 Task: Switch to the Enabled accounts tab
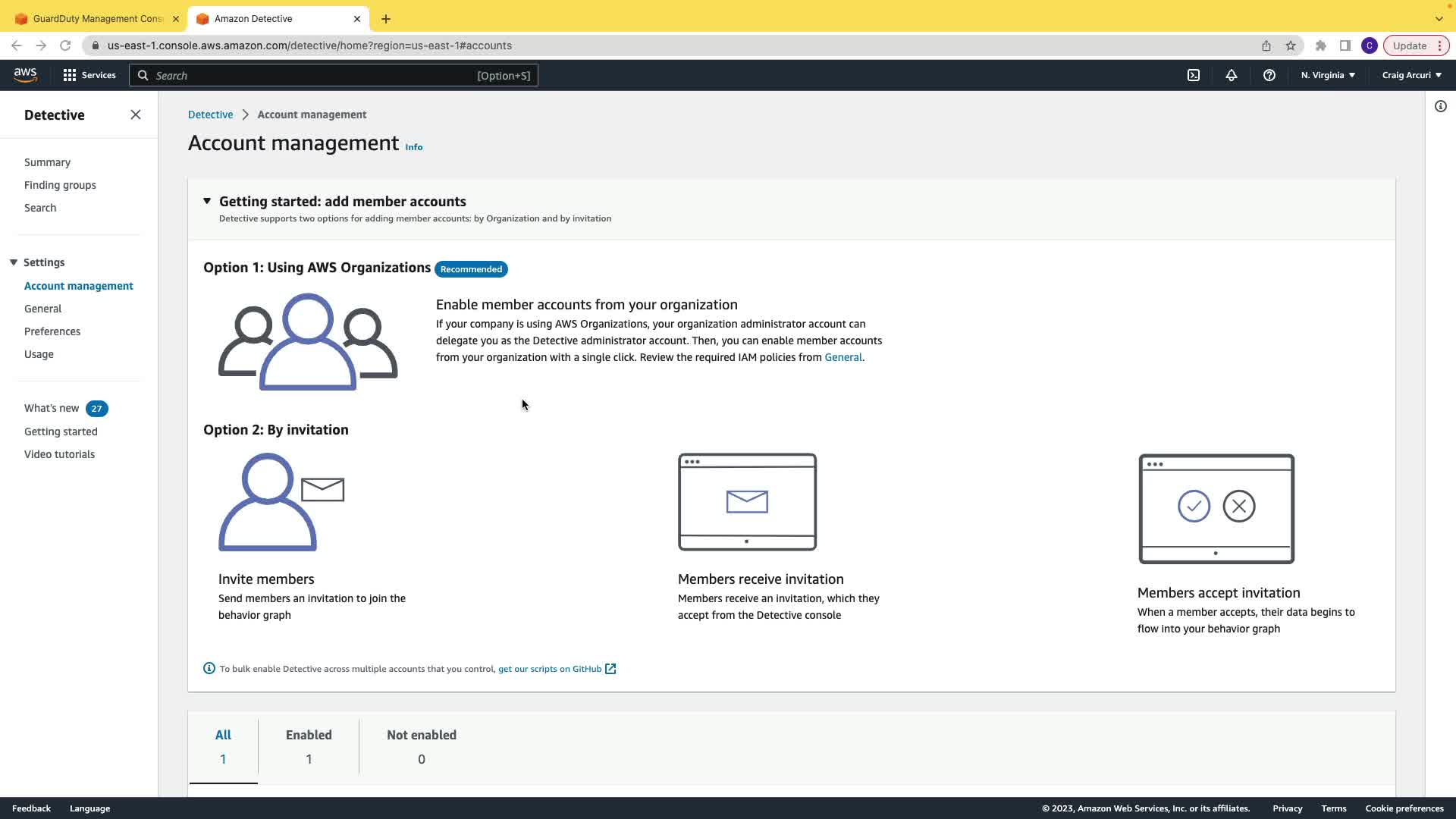coord(309,746)
